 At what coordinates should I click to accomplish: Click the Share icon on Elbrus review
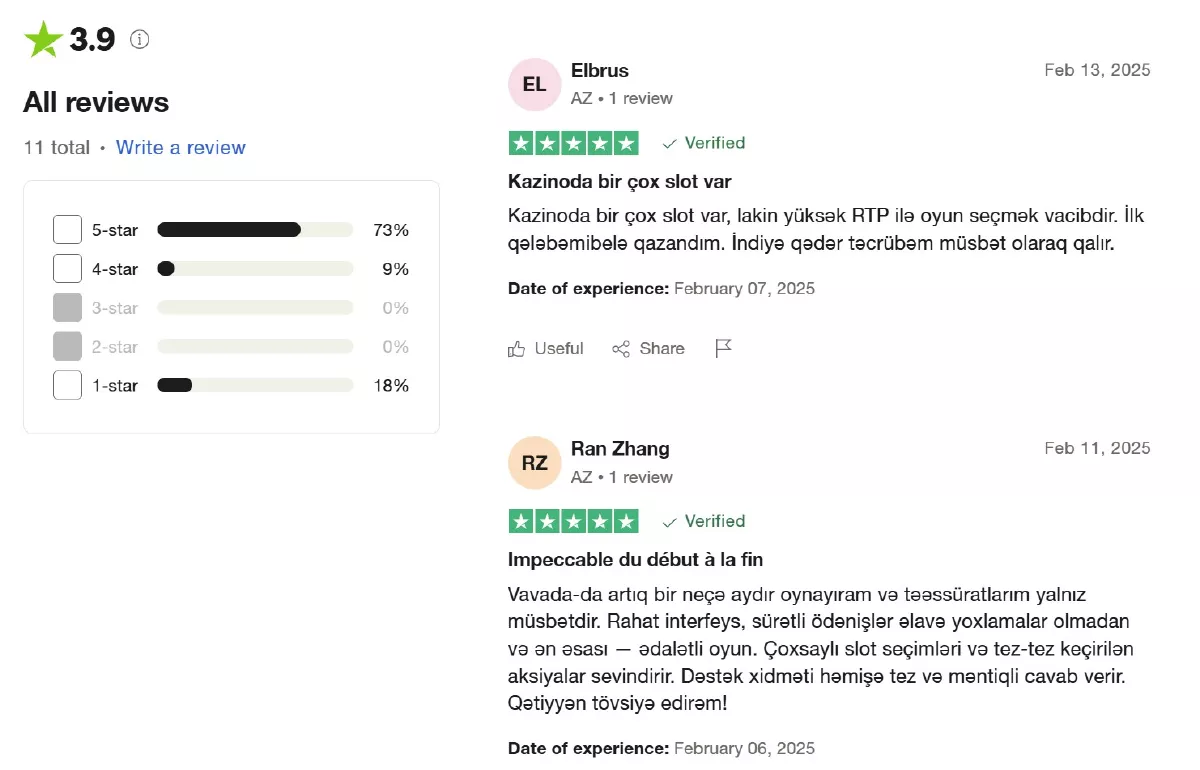coord(621,349)
